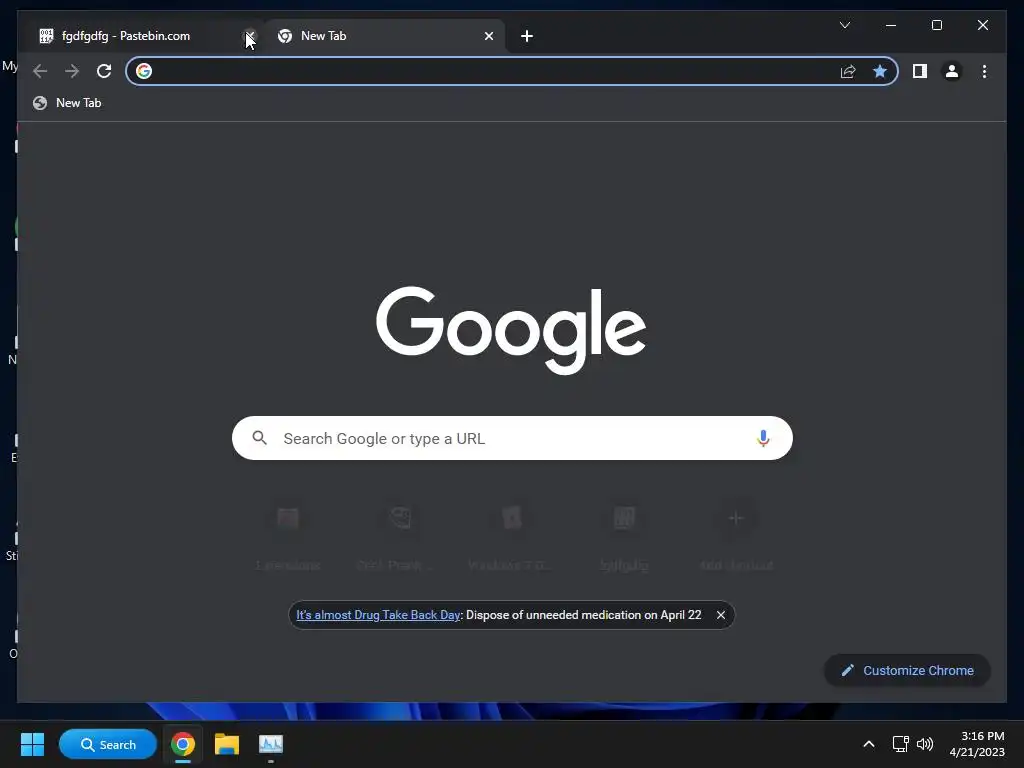Minimize the Chrome window
The image size is (1024, 768).
891,25
